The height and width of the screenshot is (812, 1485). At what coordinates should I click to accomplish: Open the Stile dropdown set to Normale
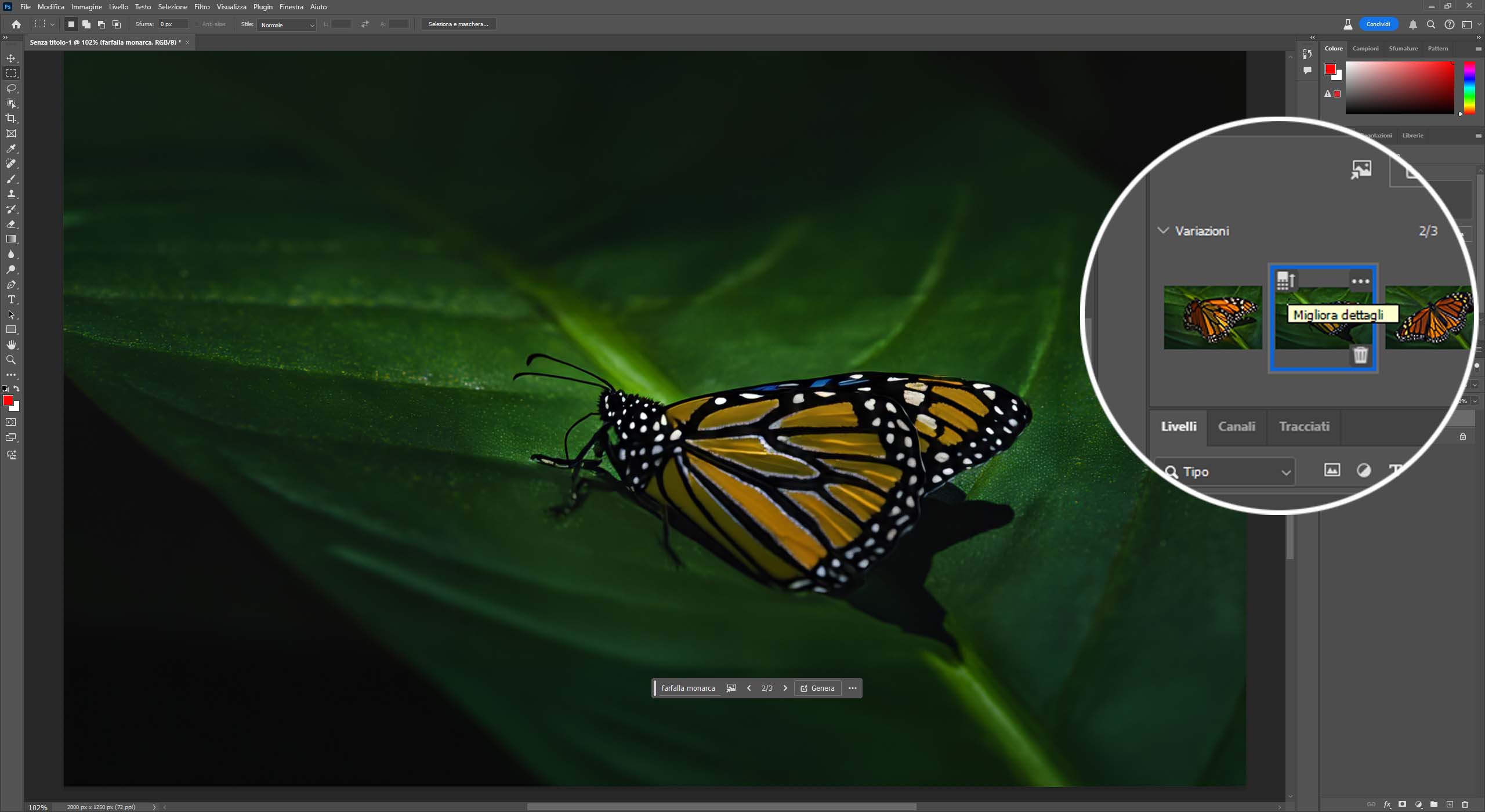coord(287,25)
